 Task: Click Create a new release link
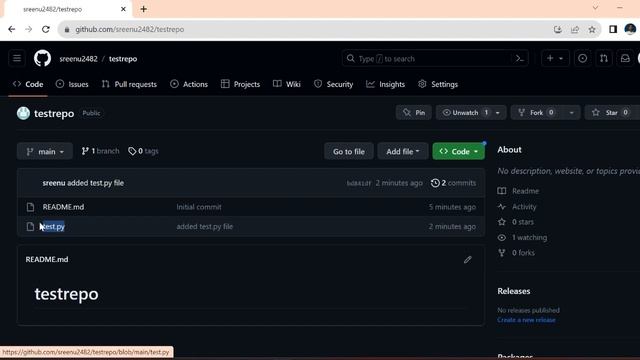pos(526,320)
